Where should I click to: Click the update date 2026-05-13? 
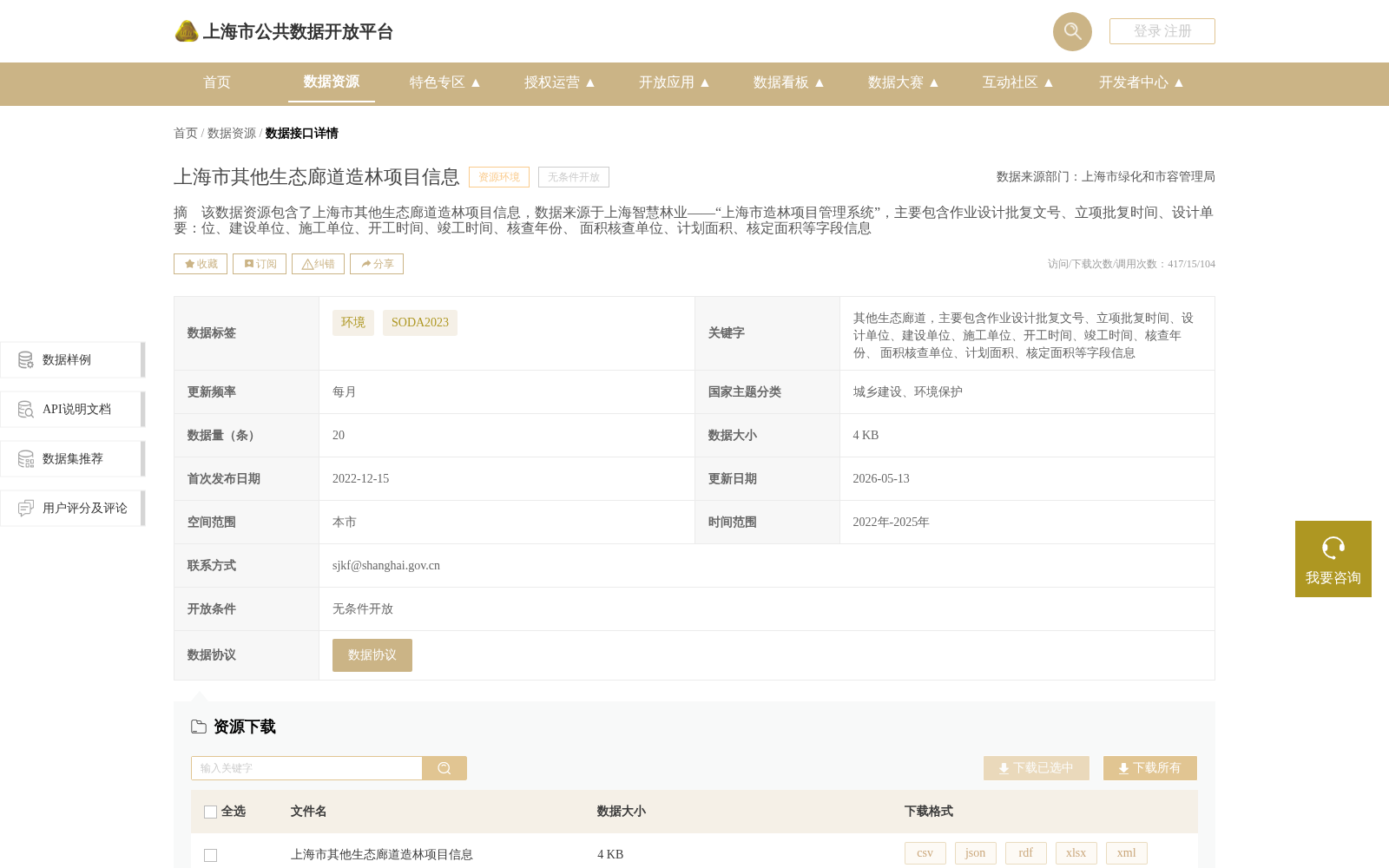coord(881,479)
